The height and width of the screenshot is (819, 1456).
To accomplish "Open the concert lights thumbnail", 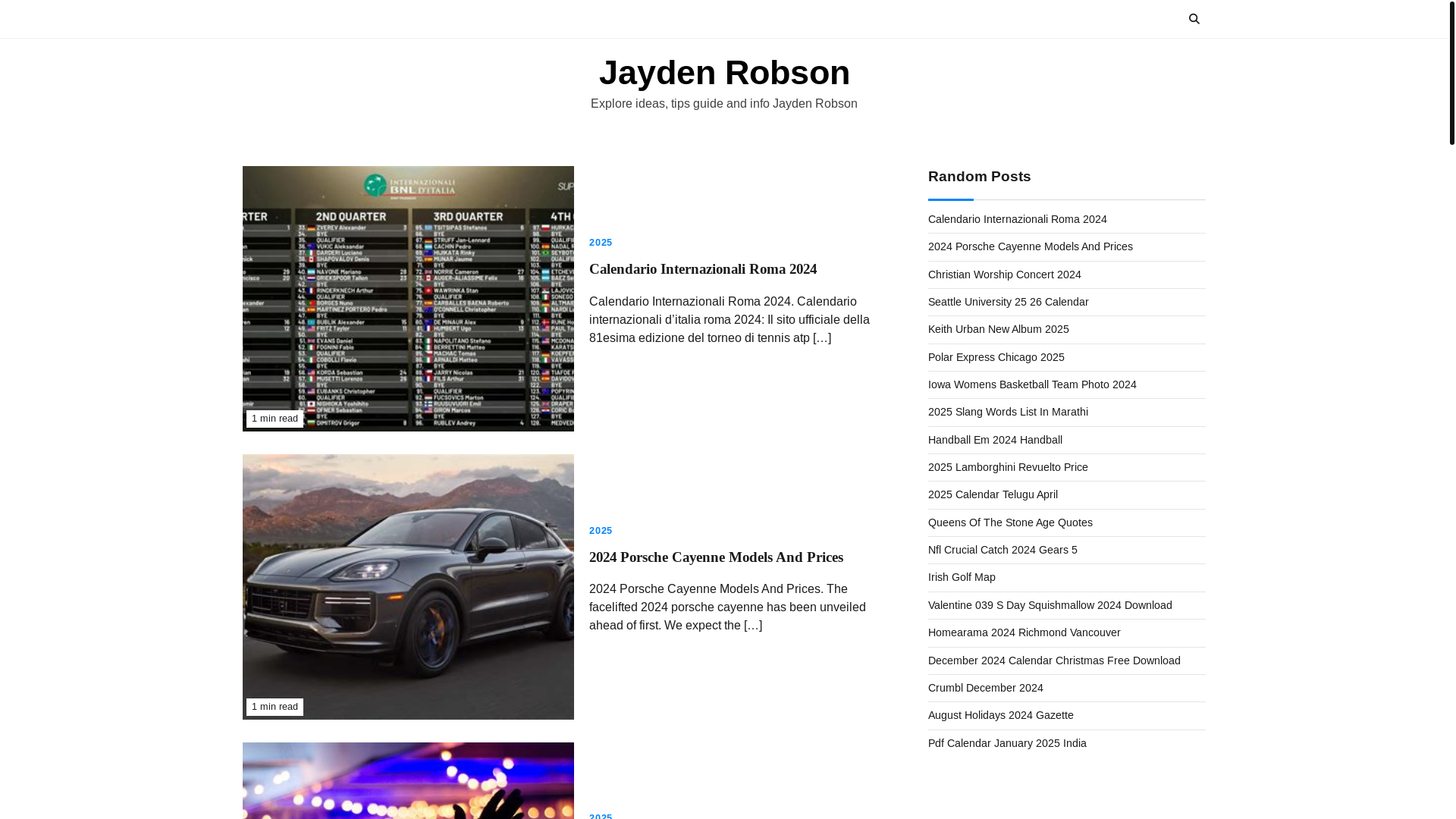I will [x=408, y=780].
